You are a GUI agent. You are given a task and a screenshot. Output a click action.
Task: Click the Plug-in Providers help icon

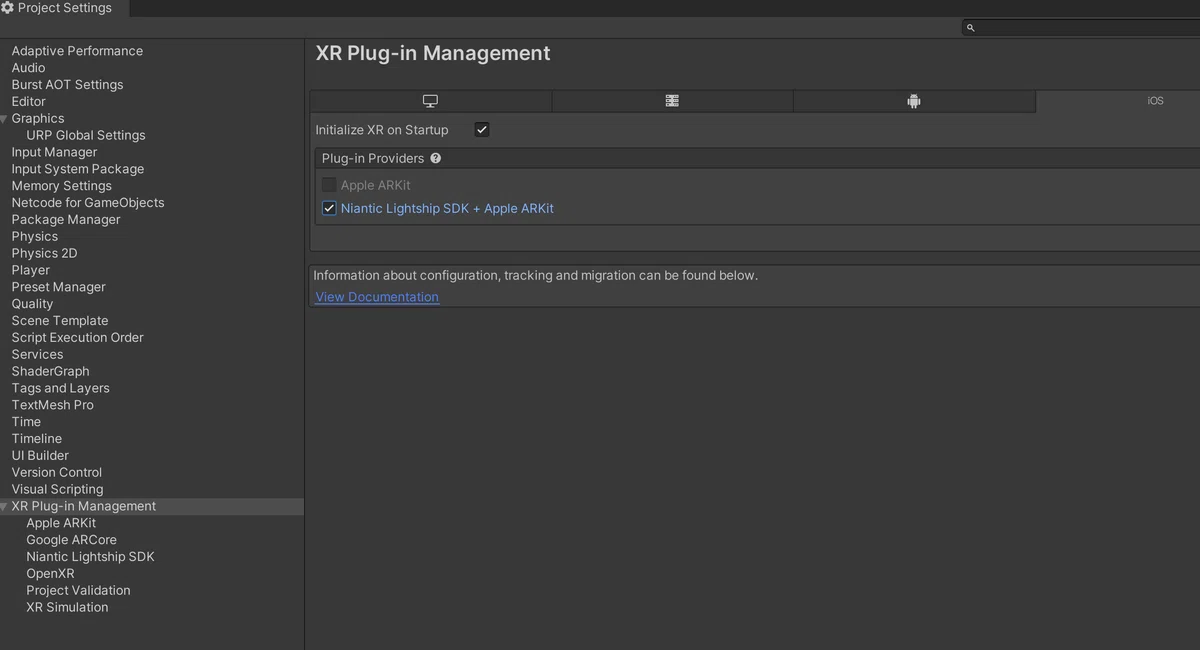(435, 158)
